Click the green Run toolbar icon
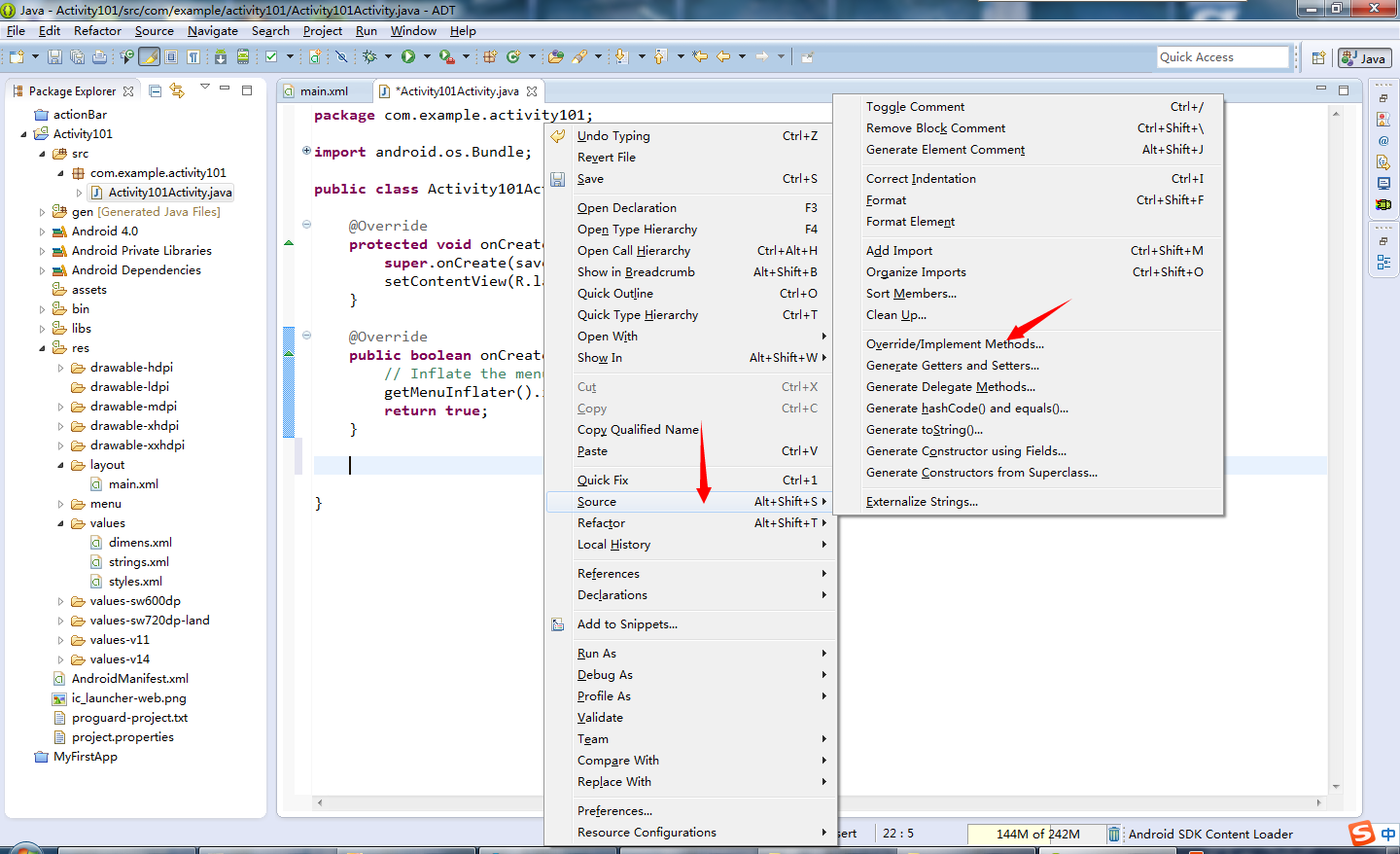The image size is (1400, 854). point(408,57)
